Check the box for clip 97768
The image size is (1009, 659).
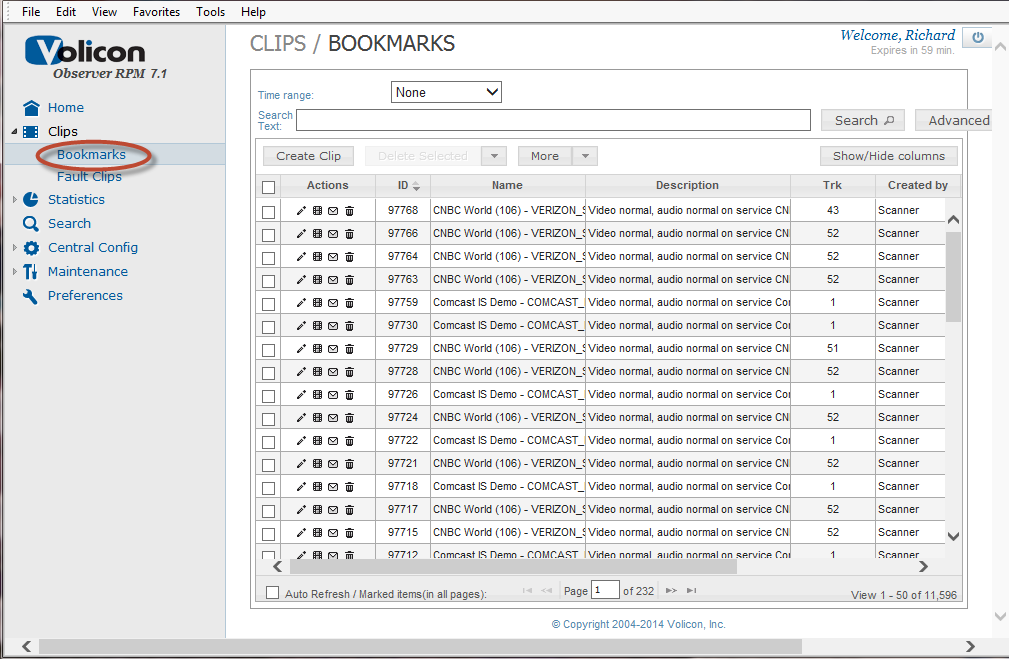pyautogui.click(x=268, y=212)
